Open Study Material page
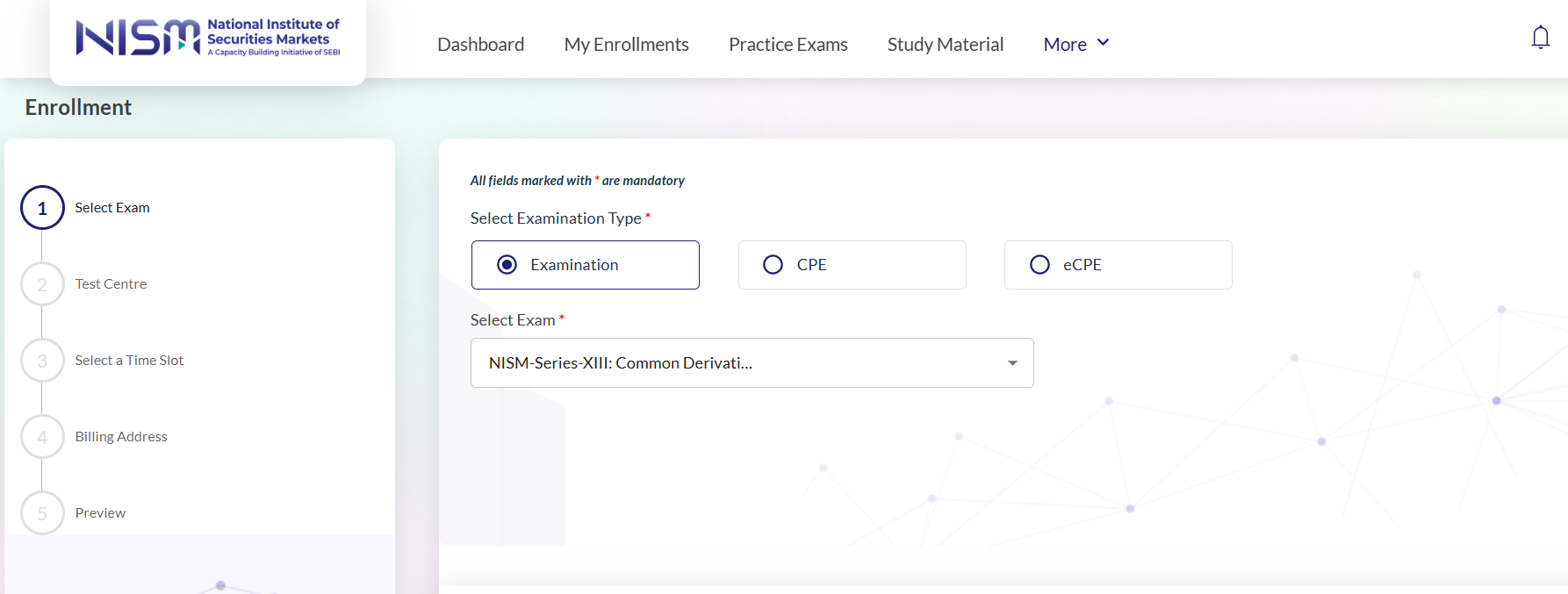Image resolution: width=1568 pixels, height=594 pixels. point(946,44)
